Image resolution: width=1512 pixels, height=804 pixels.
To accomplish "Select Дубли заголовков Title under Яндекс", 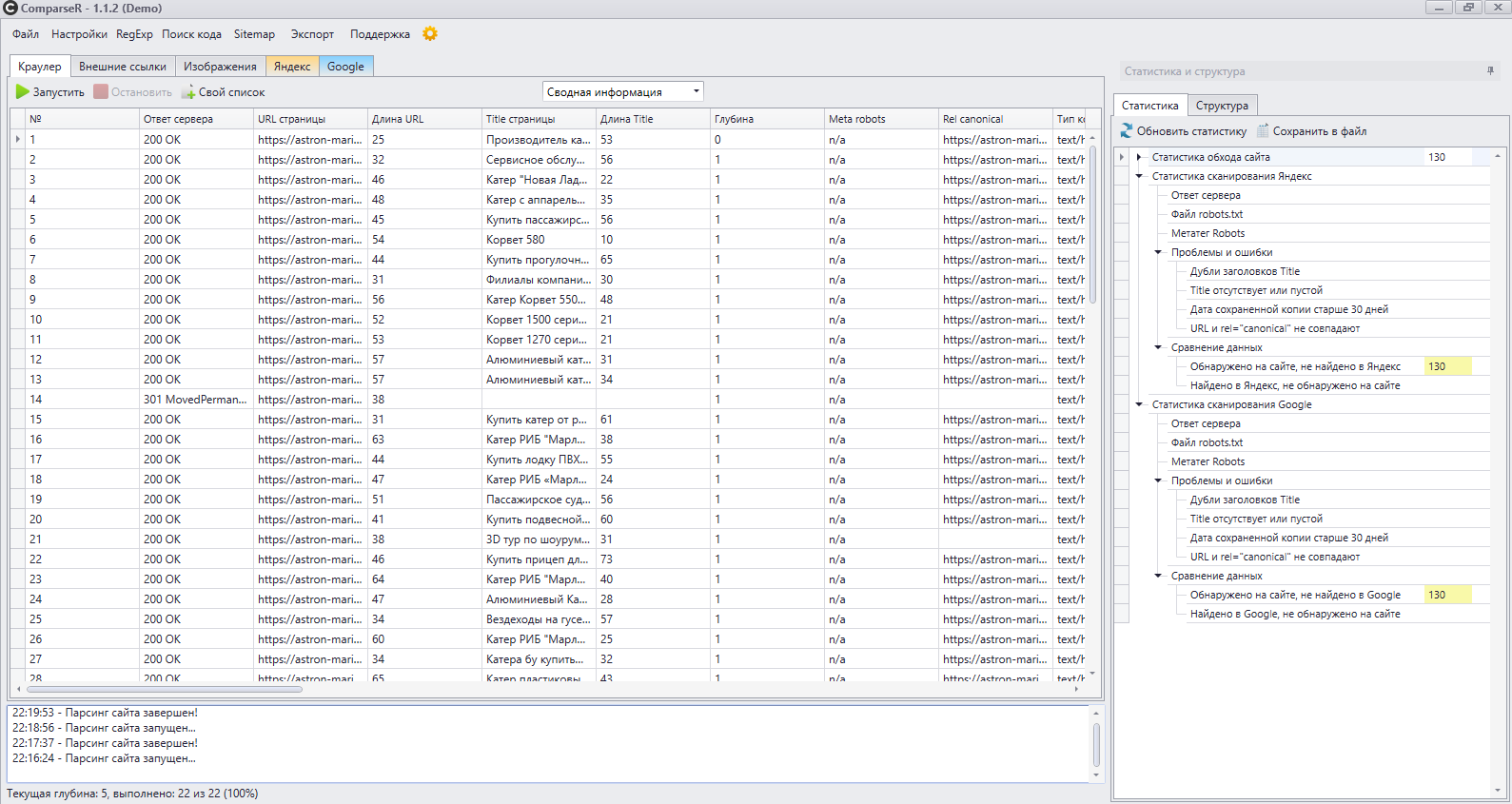I will pyautogui.click(x=1245, y=271).
